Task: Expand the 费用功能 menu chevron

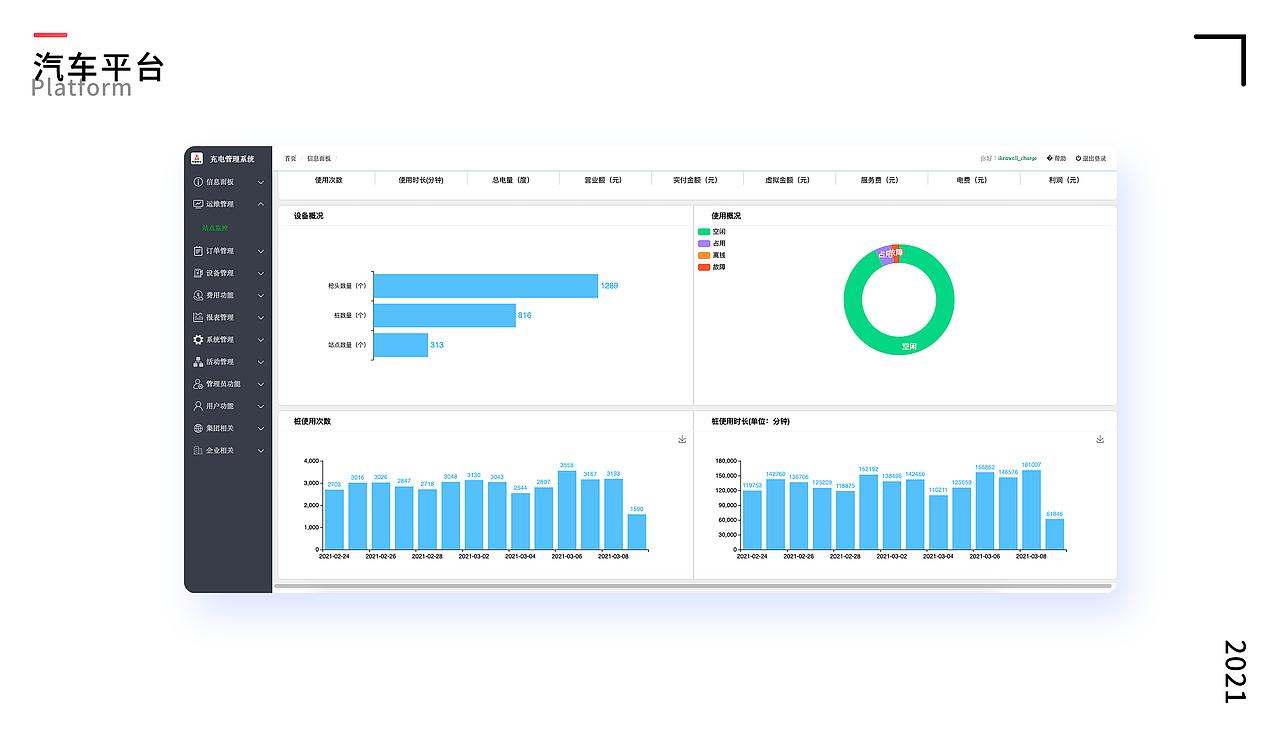Action: (261, 295)
